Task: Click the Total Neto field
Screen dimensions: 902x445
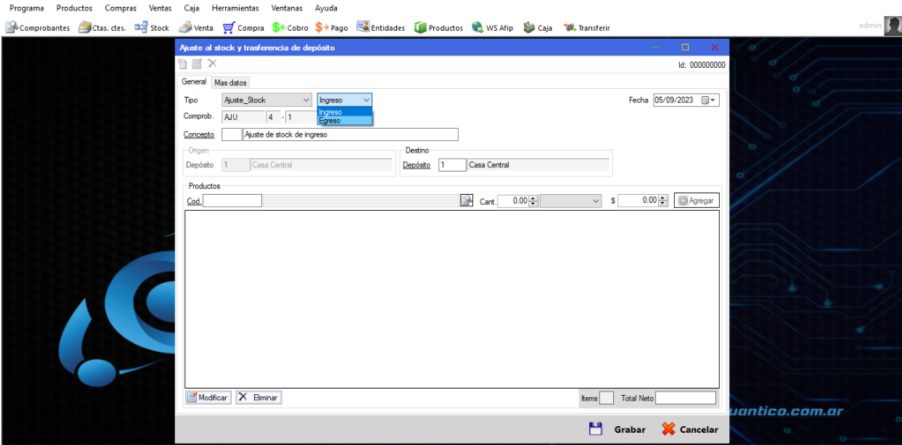Action: click(x=686, y=398)
